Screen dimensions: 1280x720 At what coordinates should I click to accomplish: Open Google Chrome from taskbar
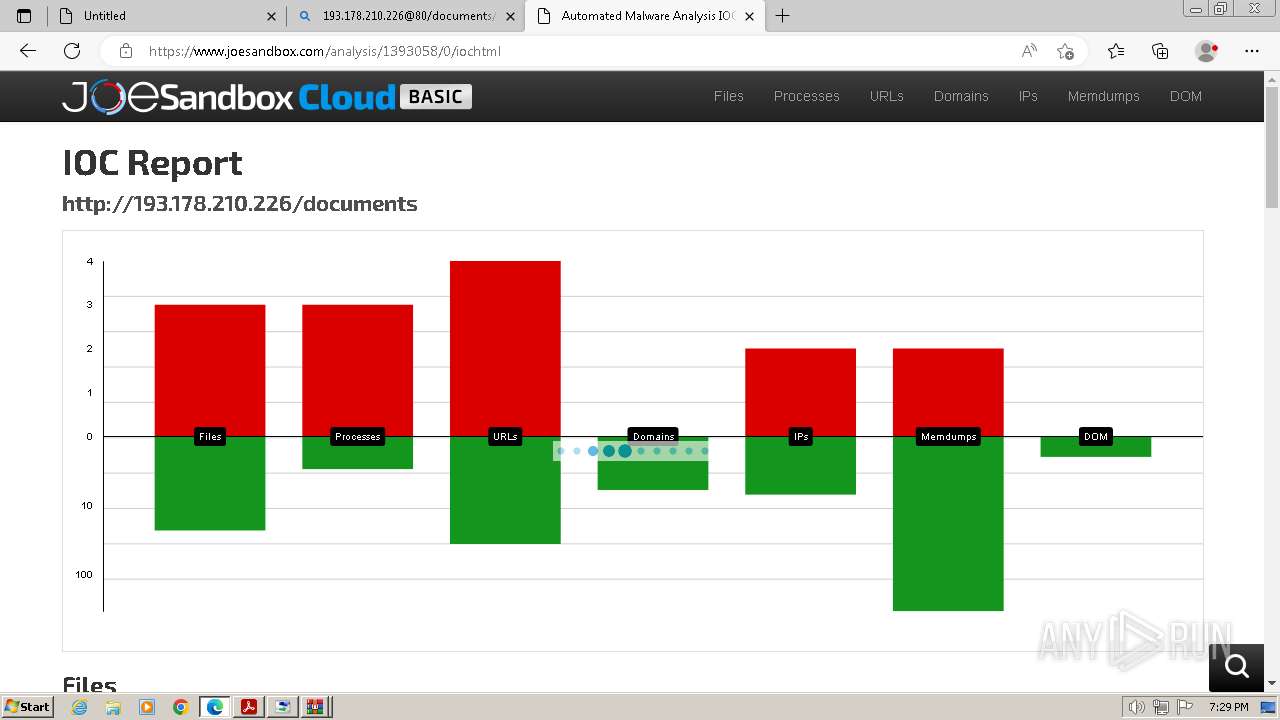point(180,707)
